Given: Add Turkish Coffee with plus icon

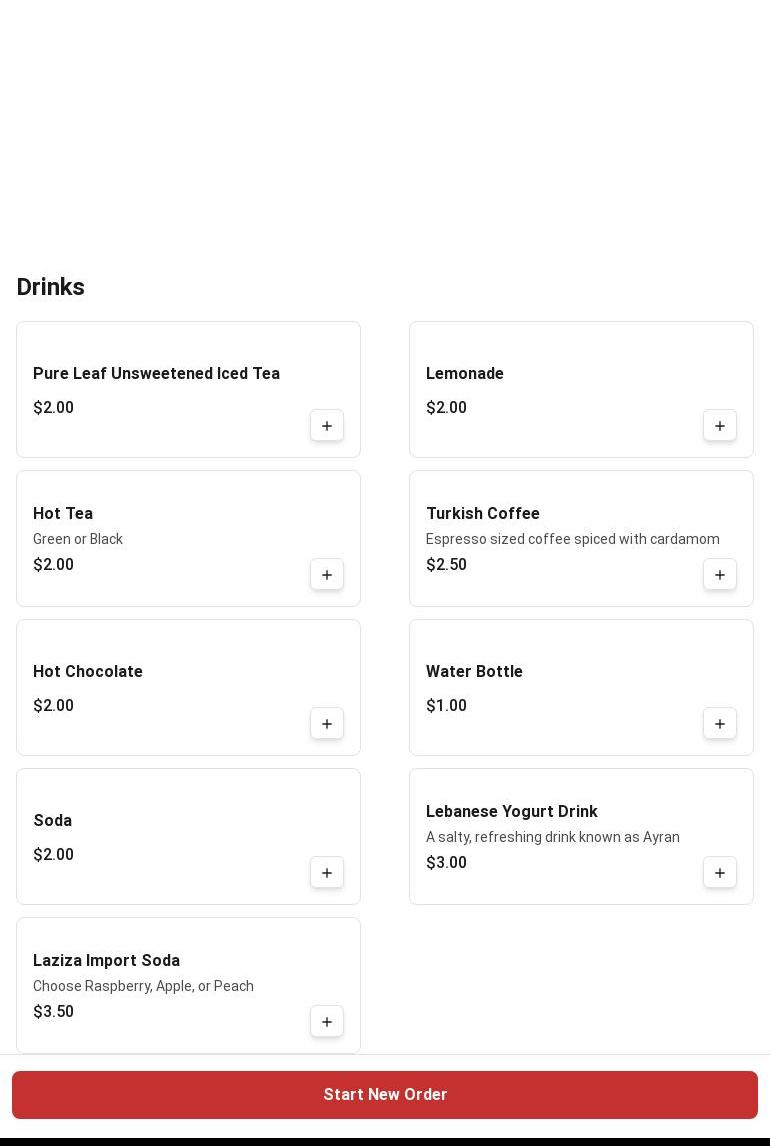Looking at the screenshot, I should coord(720,575).
